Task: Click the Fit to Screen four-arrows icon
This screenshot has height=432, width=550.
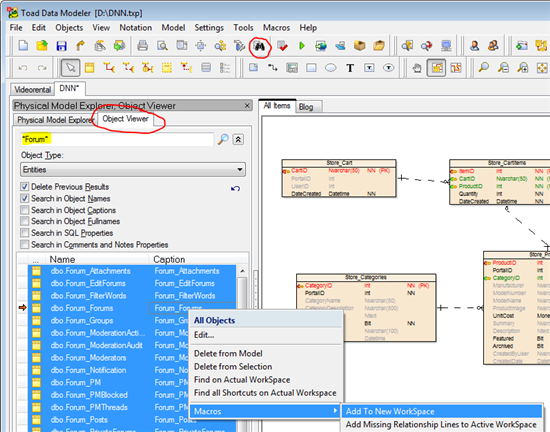Action: (542, 68)
